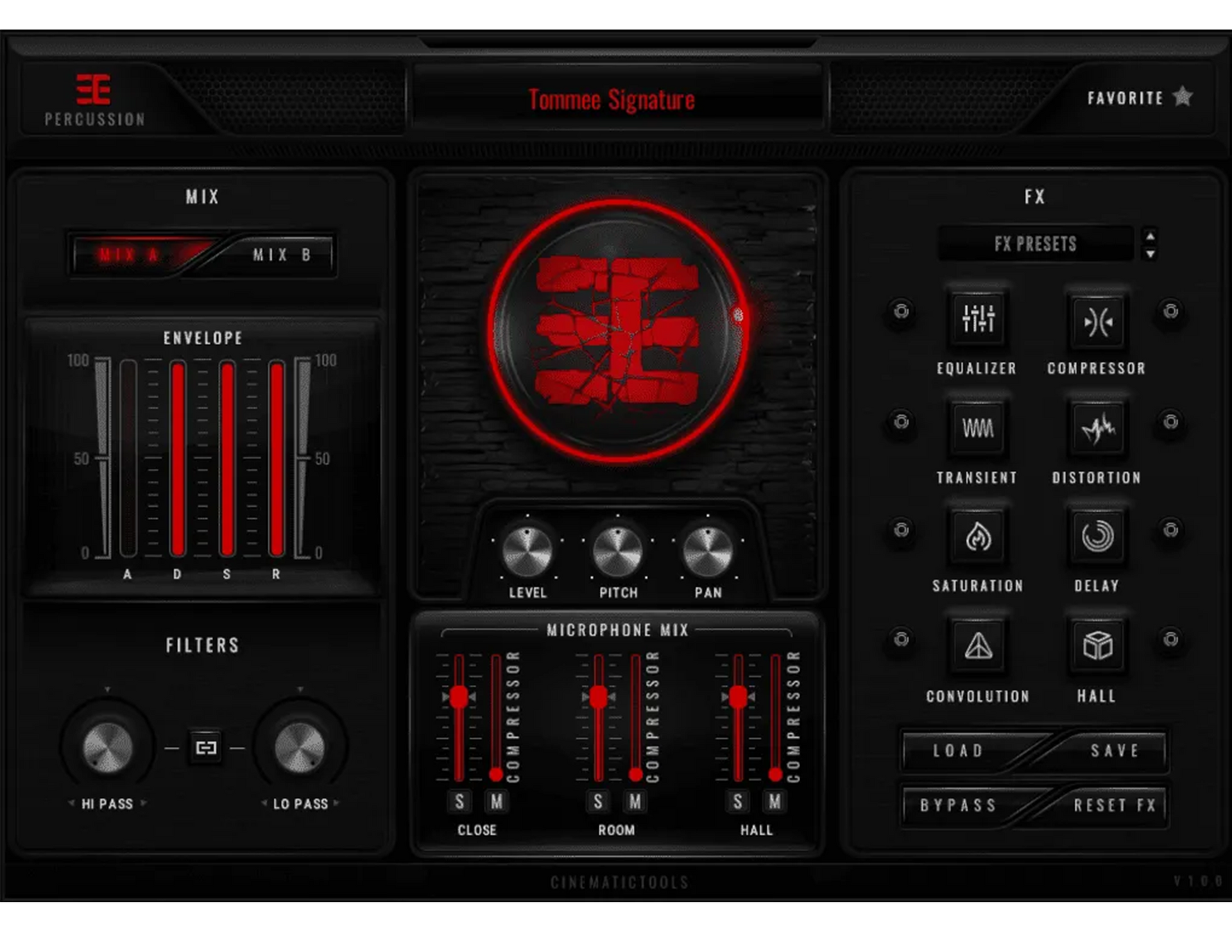The height and width of the screenshot is (952, 1232).
Task: Click the CinematicTools footer text
Action: [x=619, y=882]
